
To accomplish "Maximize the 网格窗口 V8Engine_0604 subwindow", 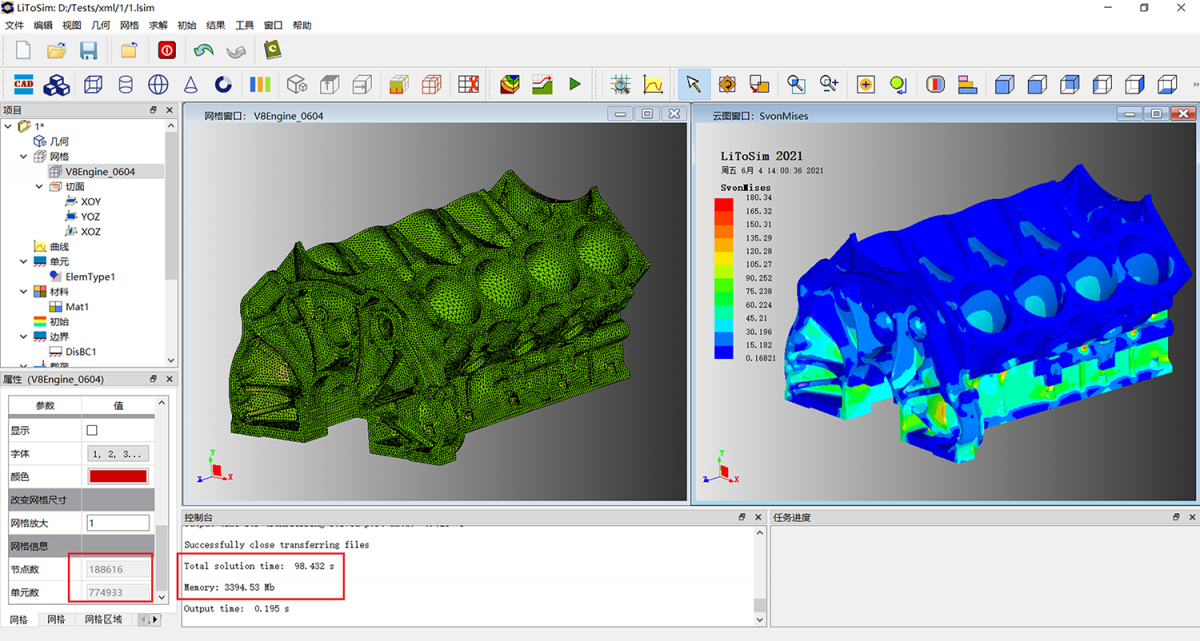I will (x=648, y=114).
